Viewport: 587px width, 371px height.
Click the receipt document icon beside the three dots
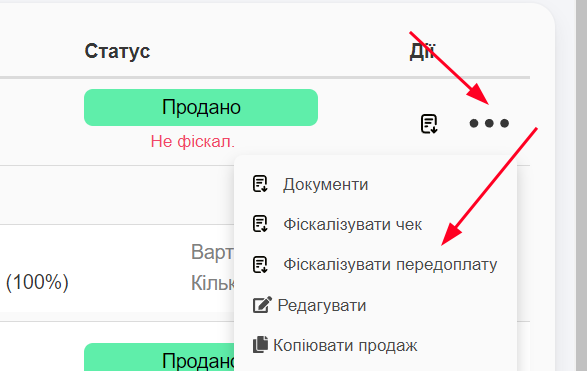point(429,124)
